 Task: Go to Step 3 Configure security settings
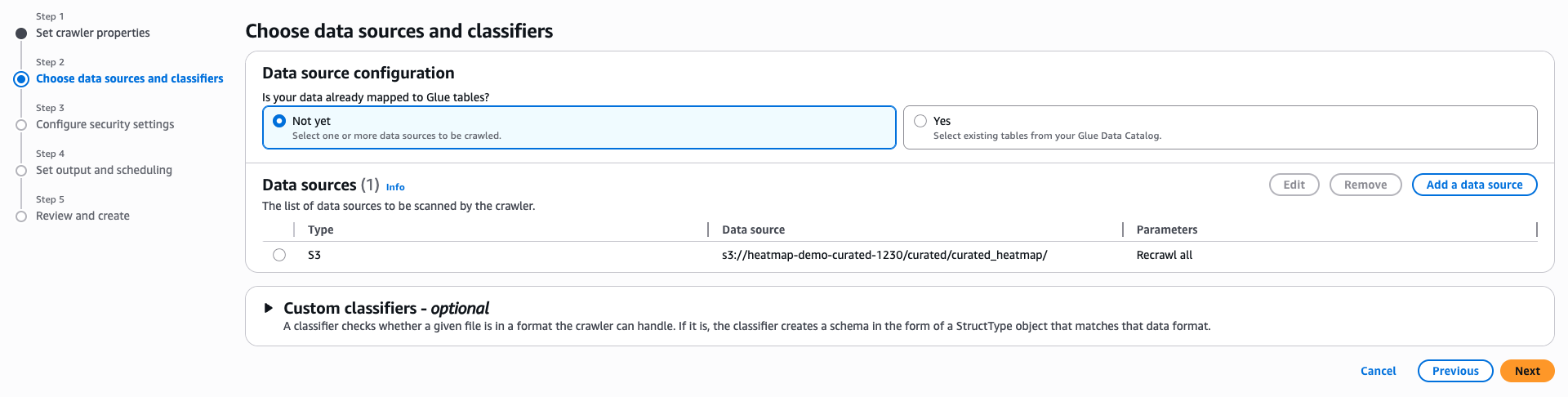[105, 124]
